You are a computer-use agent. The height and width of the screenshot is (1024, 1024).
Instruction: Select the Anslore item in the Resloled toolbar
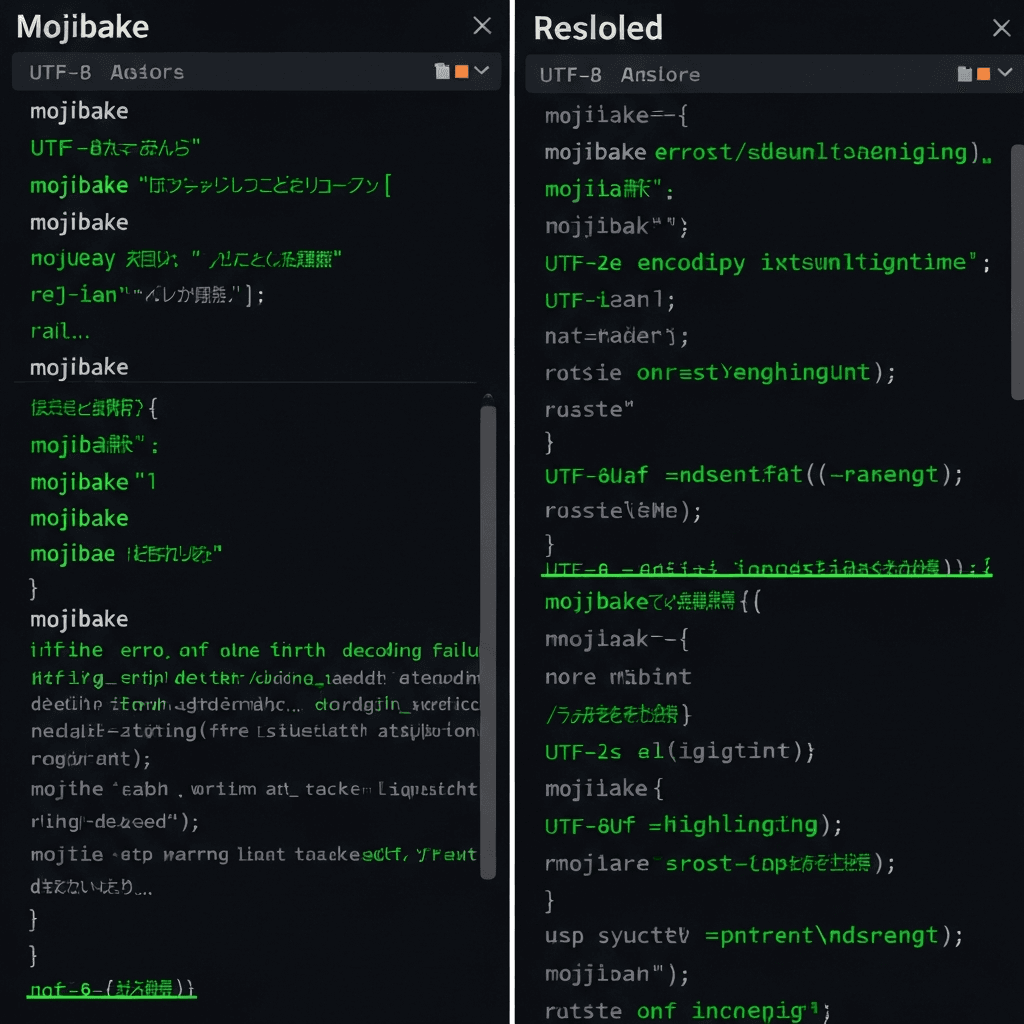click(x=660, y=75)
